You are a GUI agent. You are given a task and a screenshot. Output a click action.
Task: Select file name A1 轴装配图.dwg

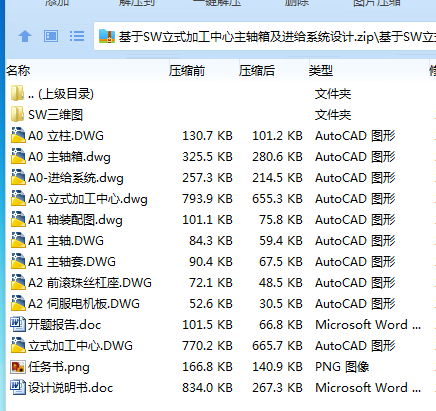coord(75,220)
